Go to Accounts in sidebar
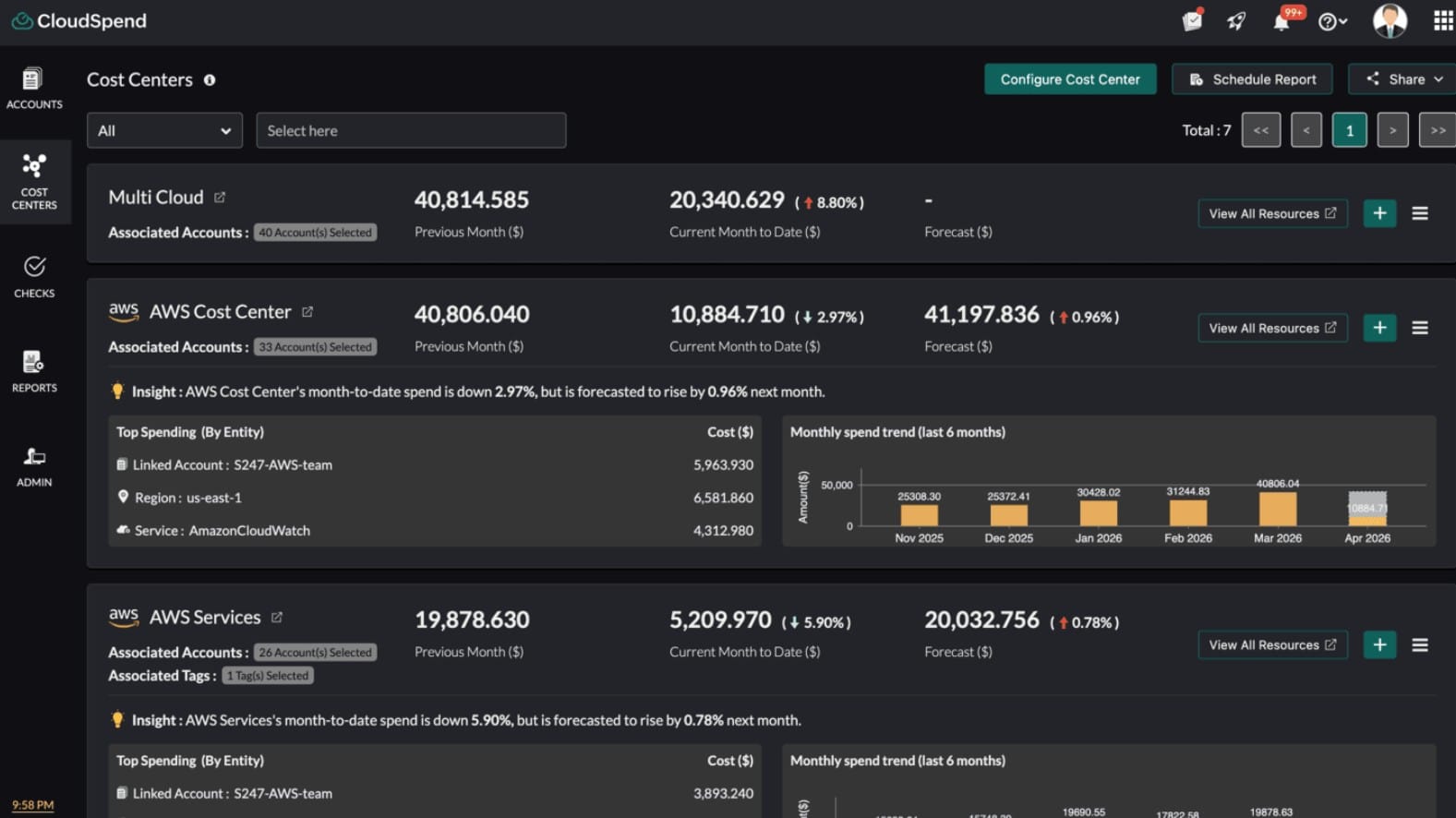This screenshot has height=818, width=1456. (x=34, y=89)
